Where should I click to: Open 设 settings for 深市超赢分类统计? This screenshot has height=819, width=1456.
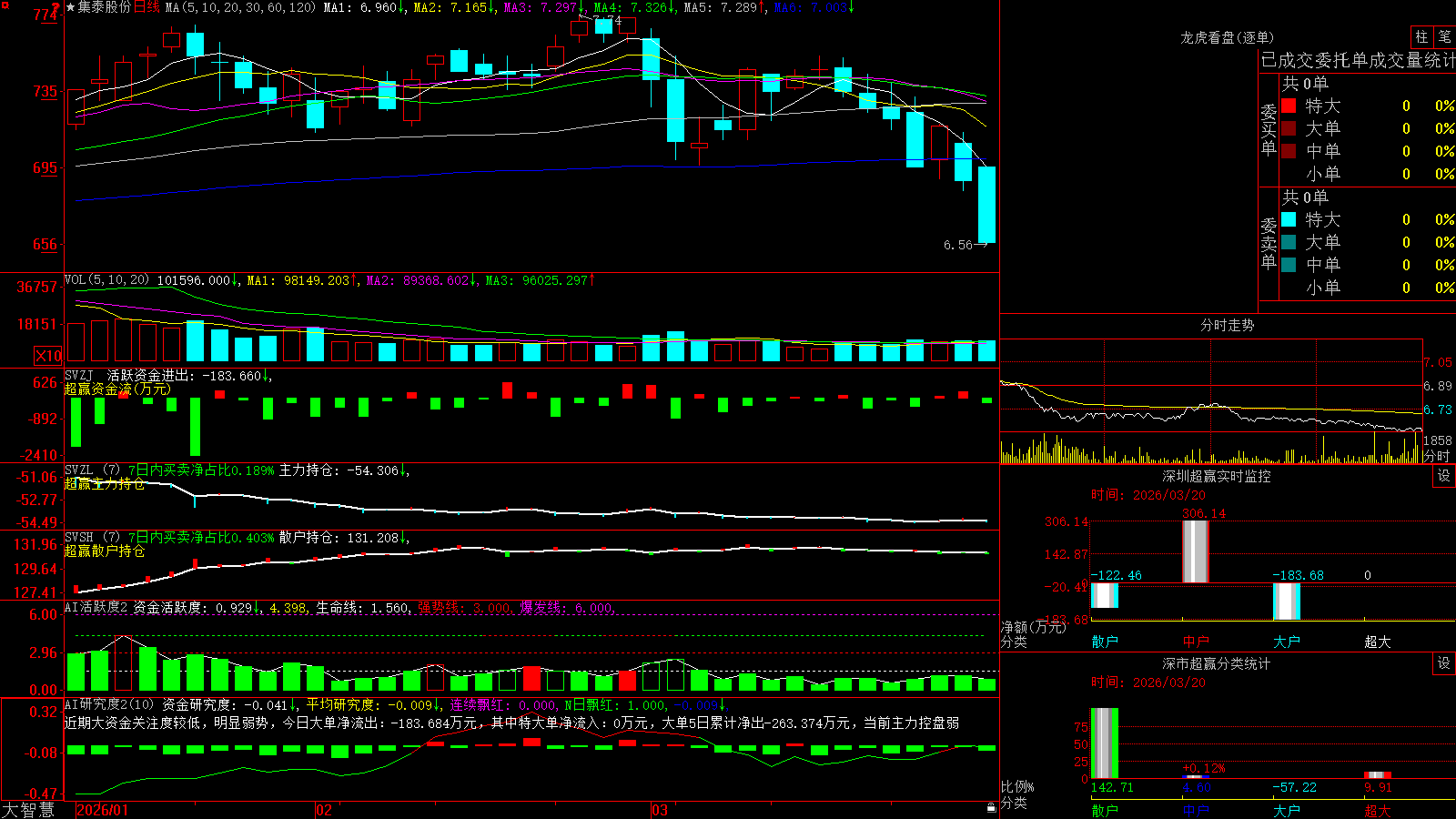[1444, 663]
